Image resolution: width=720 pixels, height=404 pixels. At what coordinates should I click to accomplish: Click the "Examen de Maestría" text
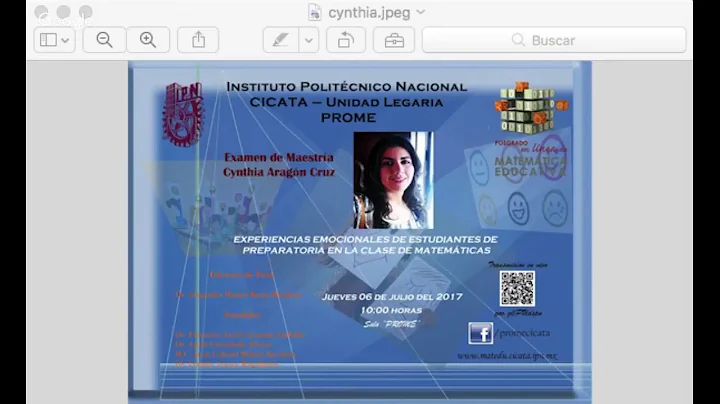(279, 157)
